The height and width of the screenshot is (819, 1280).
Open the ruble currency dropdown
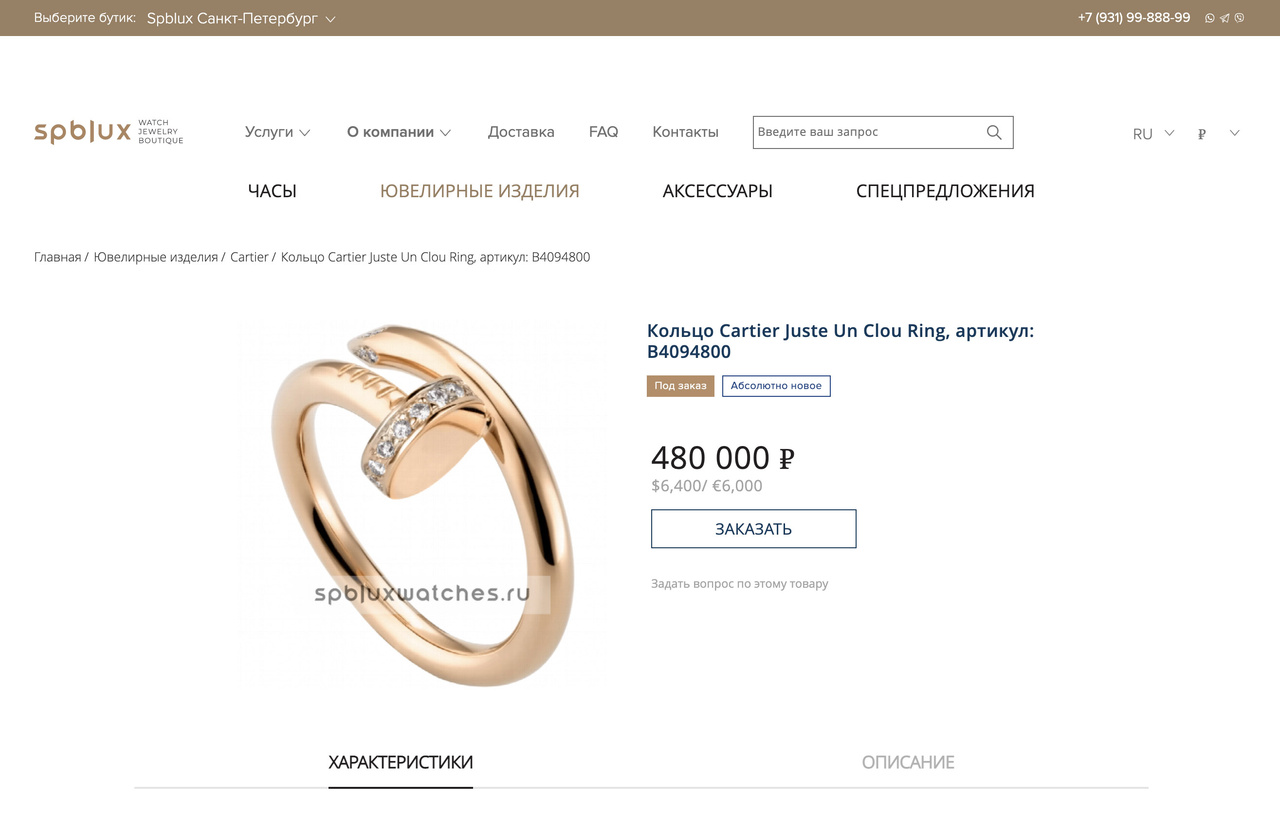[x=1218, y=133]
